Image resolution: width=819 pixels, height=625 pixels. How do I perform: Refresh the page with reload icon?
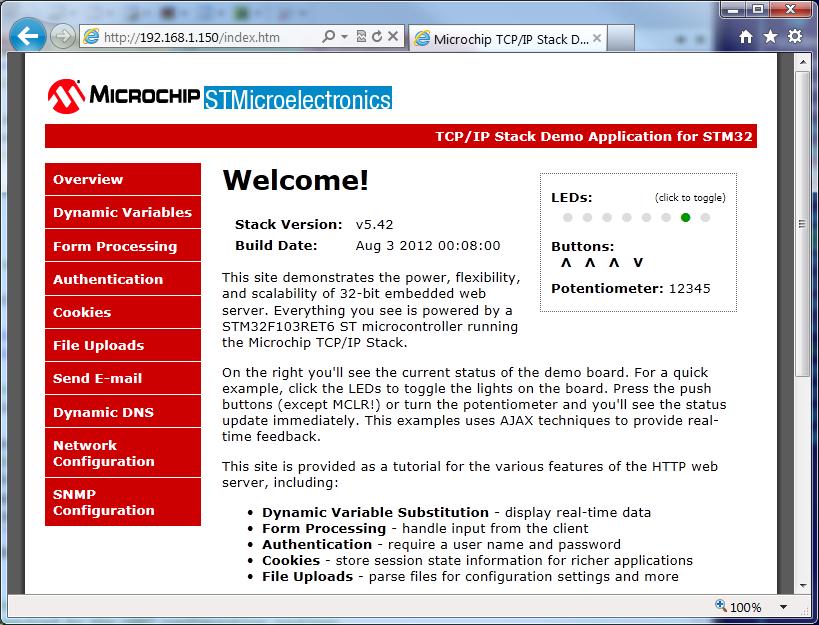[x=377, y=37]
